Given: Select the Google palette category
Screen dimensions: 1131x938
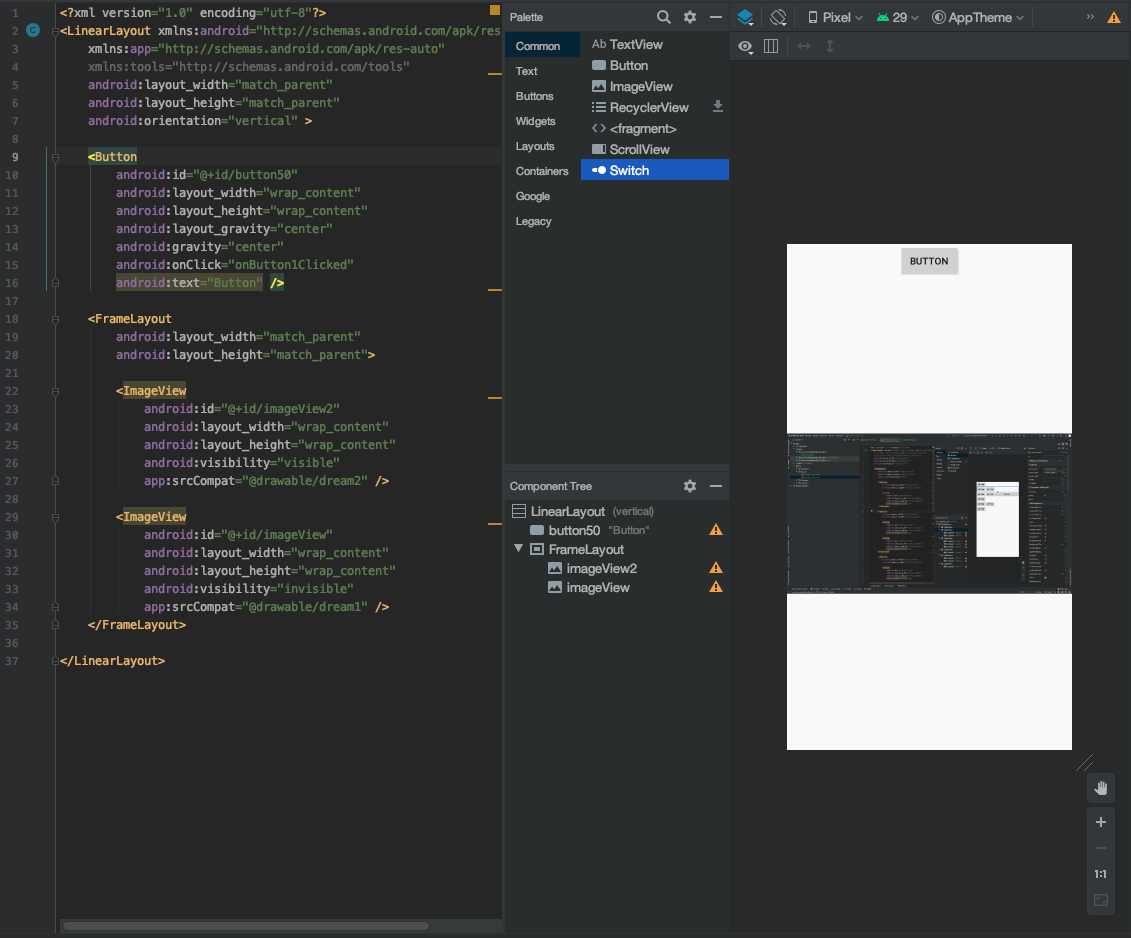Looking at the screenshot, I should (542, 196).
